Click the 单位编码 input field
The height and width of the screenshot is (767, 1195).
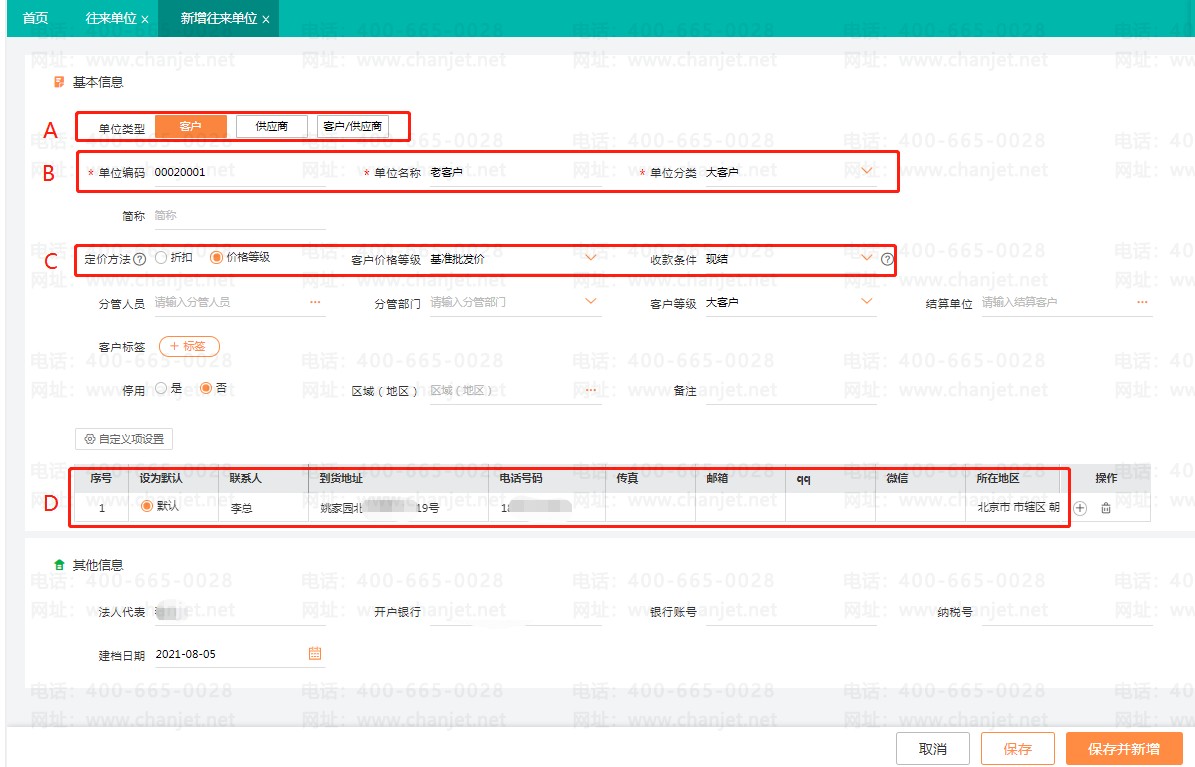(239, 173)
